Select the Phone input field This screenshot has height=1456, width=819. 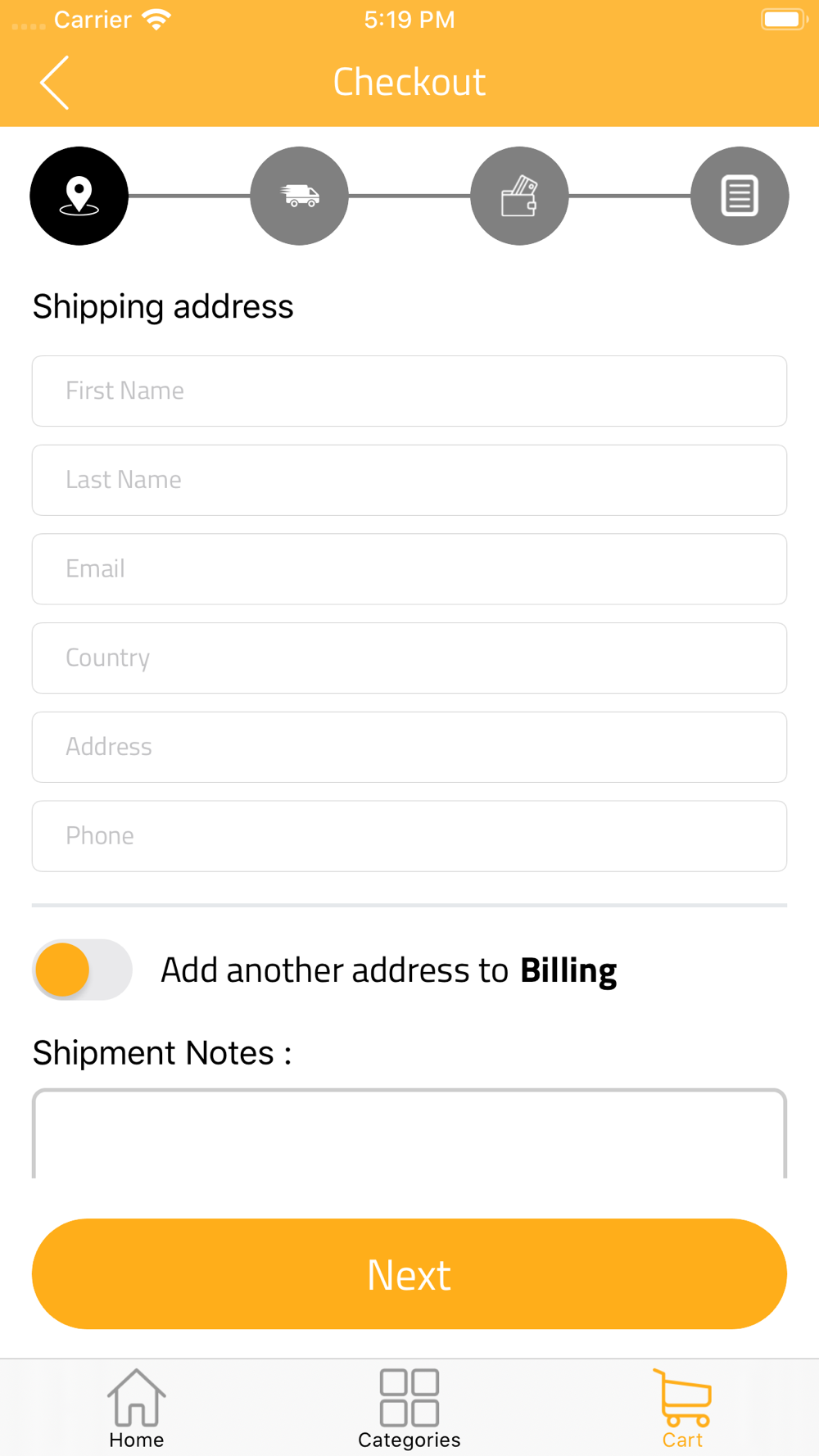click(409, 836)
